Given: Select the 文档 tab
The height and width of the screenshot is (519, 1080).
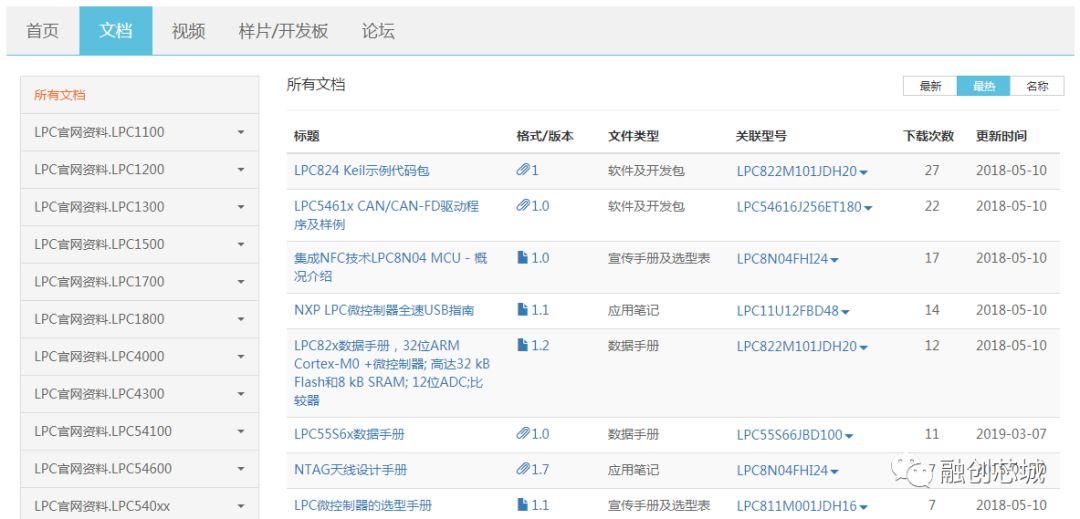Looking at the screenshot, I should (x=116, y=31).
